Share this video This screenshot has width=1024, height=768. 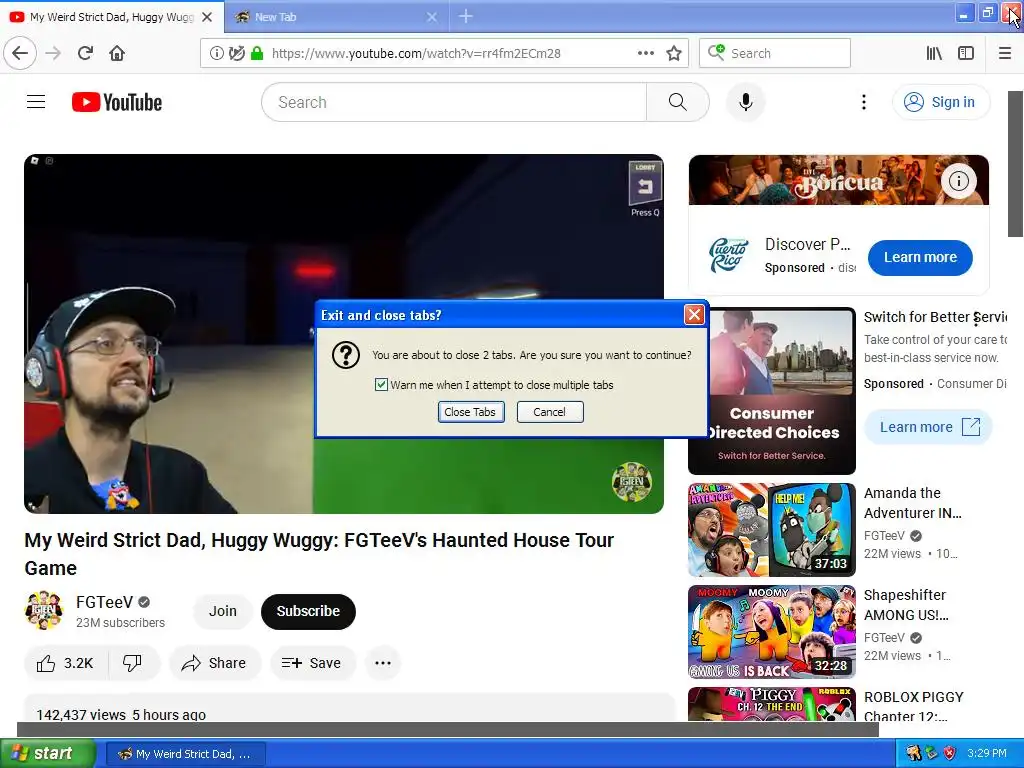(214, 663)
